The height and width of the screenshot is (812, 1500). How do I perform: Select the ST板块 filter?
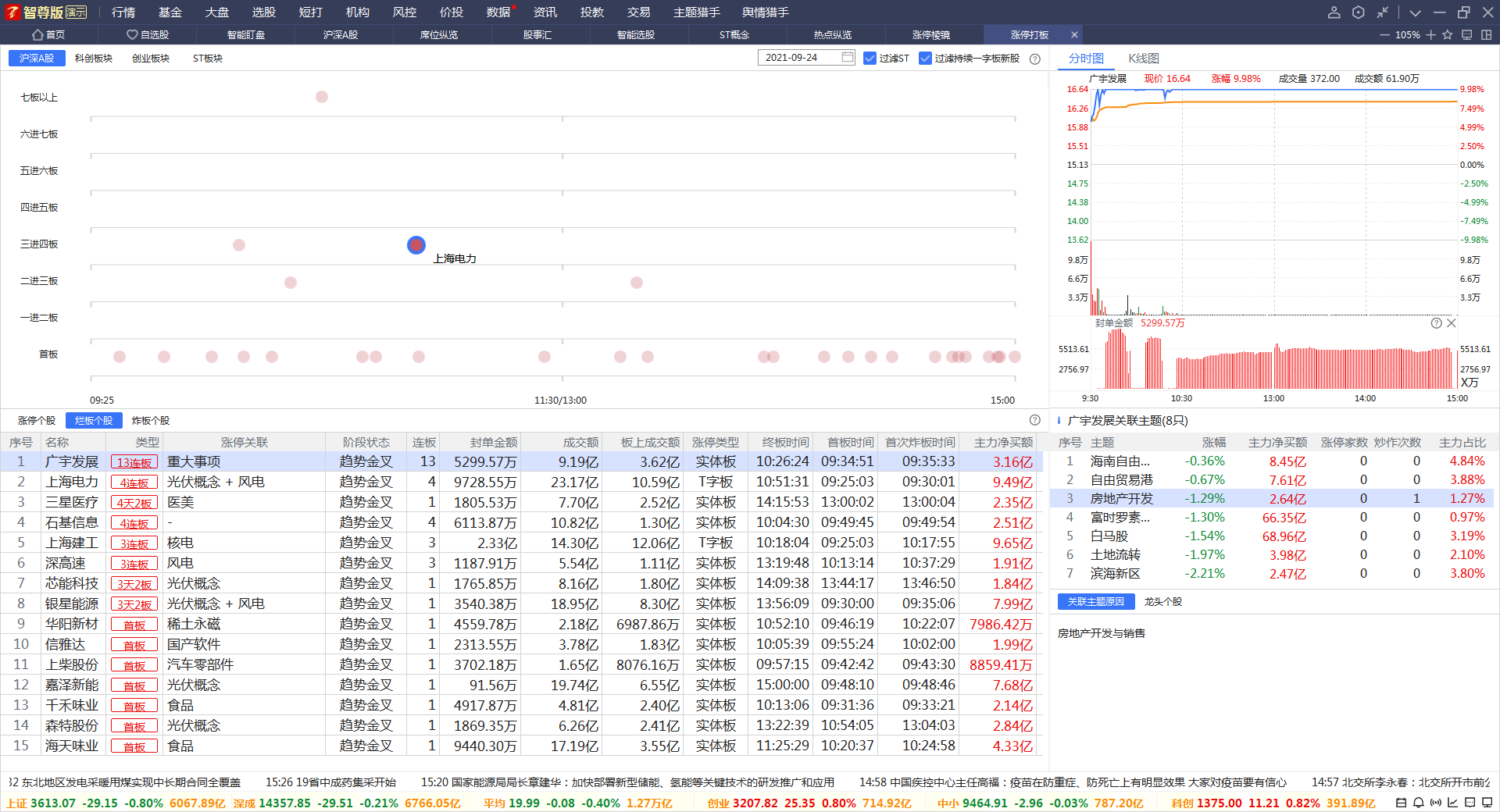pyautogui.click(x=208, y=59)
